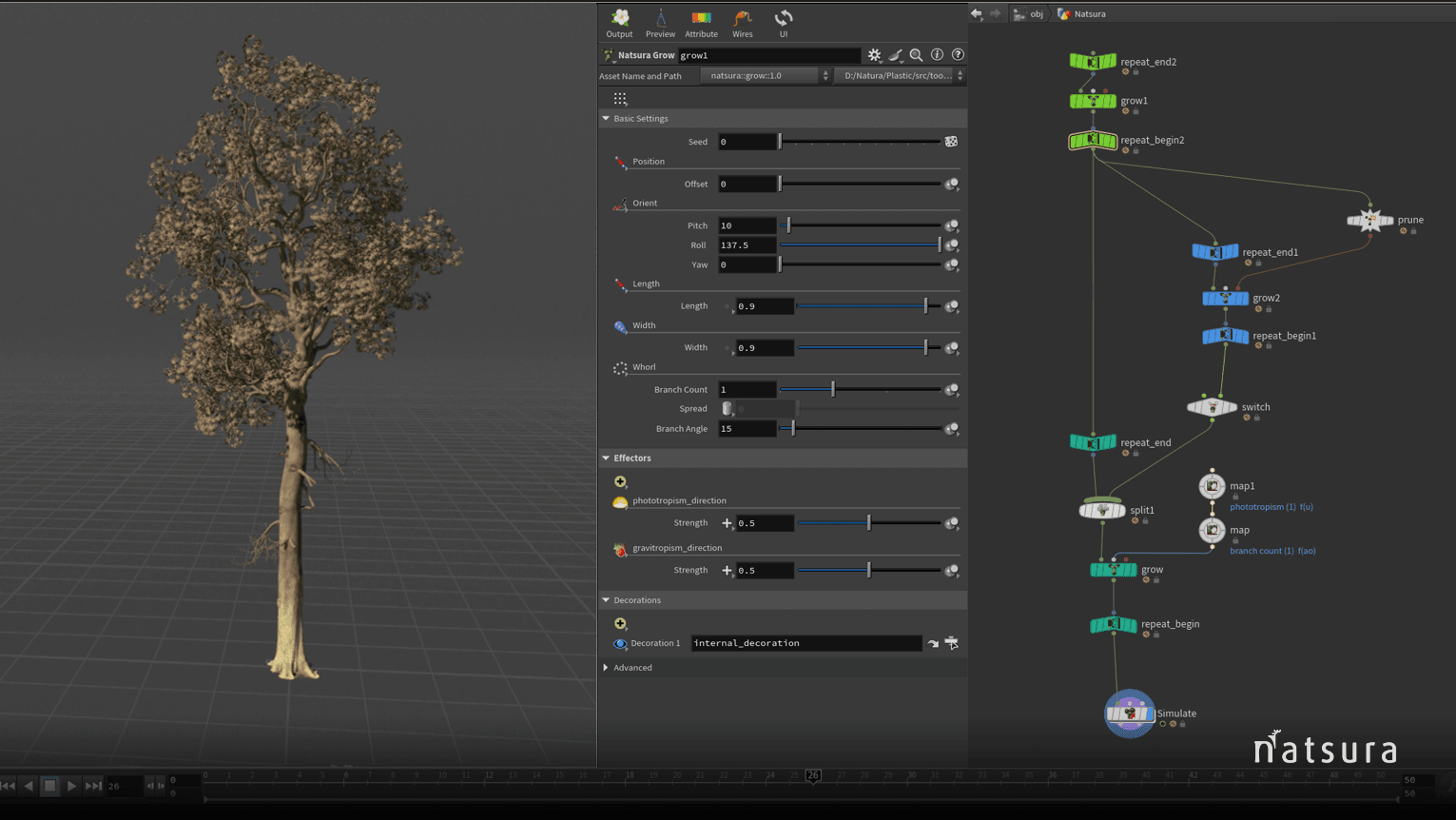Select the Preview view icon

click(660, 19)
